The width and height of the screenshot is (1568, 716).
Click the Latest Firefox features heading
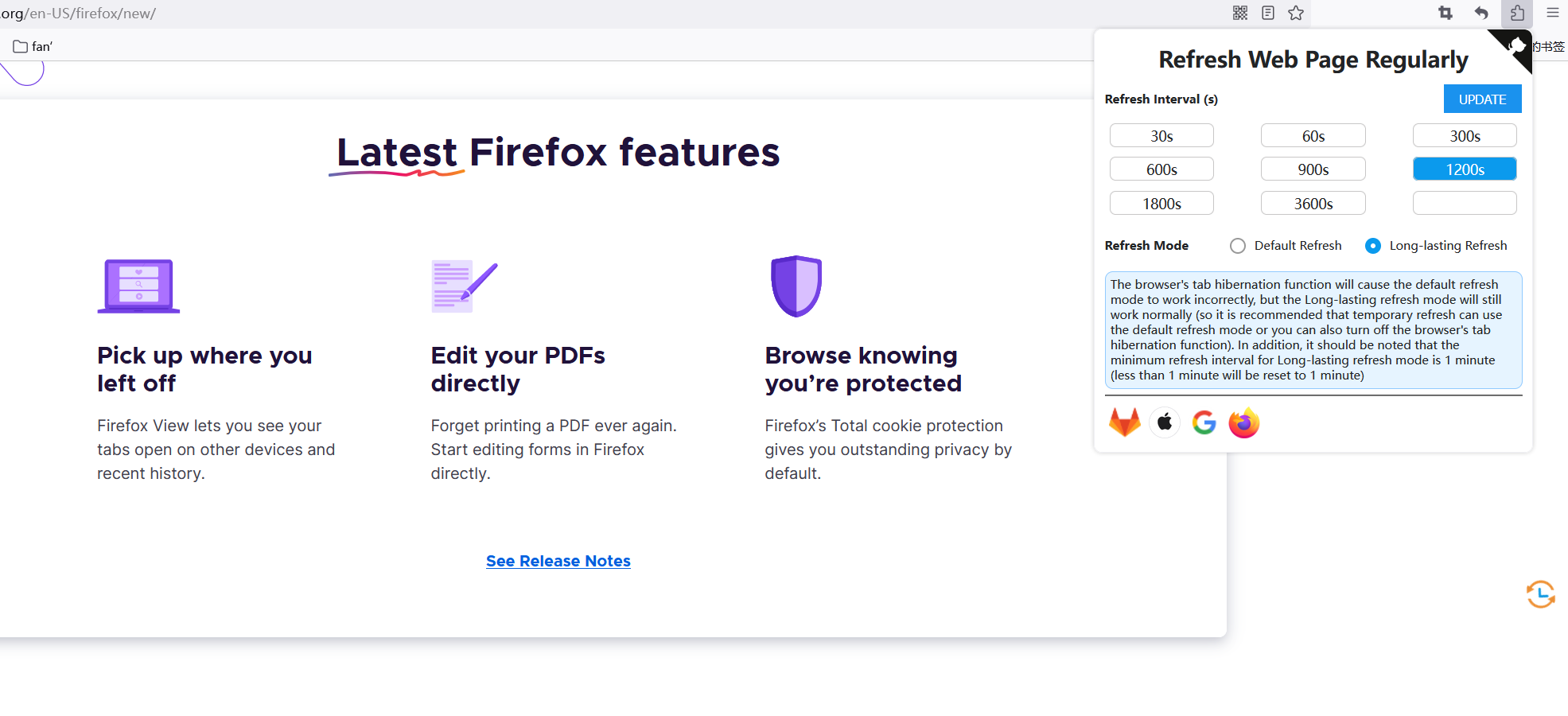click(x=558, y=152)
